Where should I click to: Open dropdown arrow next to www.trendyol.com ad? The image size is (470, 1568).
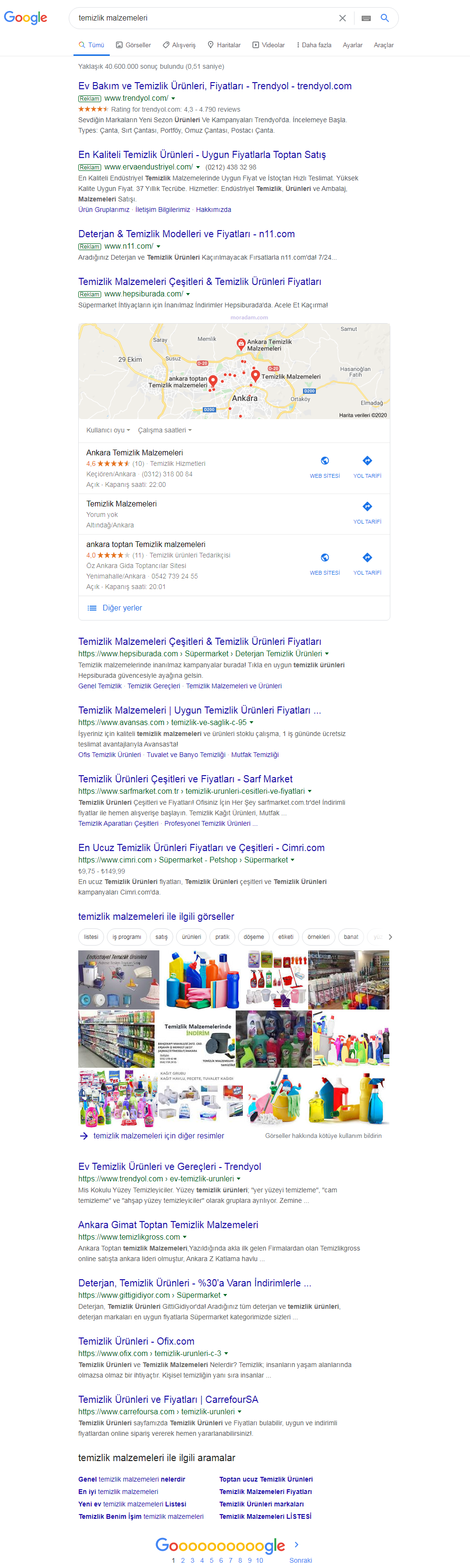pyautogui.click(x=174, y=99)
